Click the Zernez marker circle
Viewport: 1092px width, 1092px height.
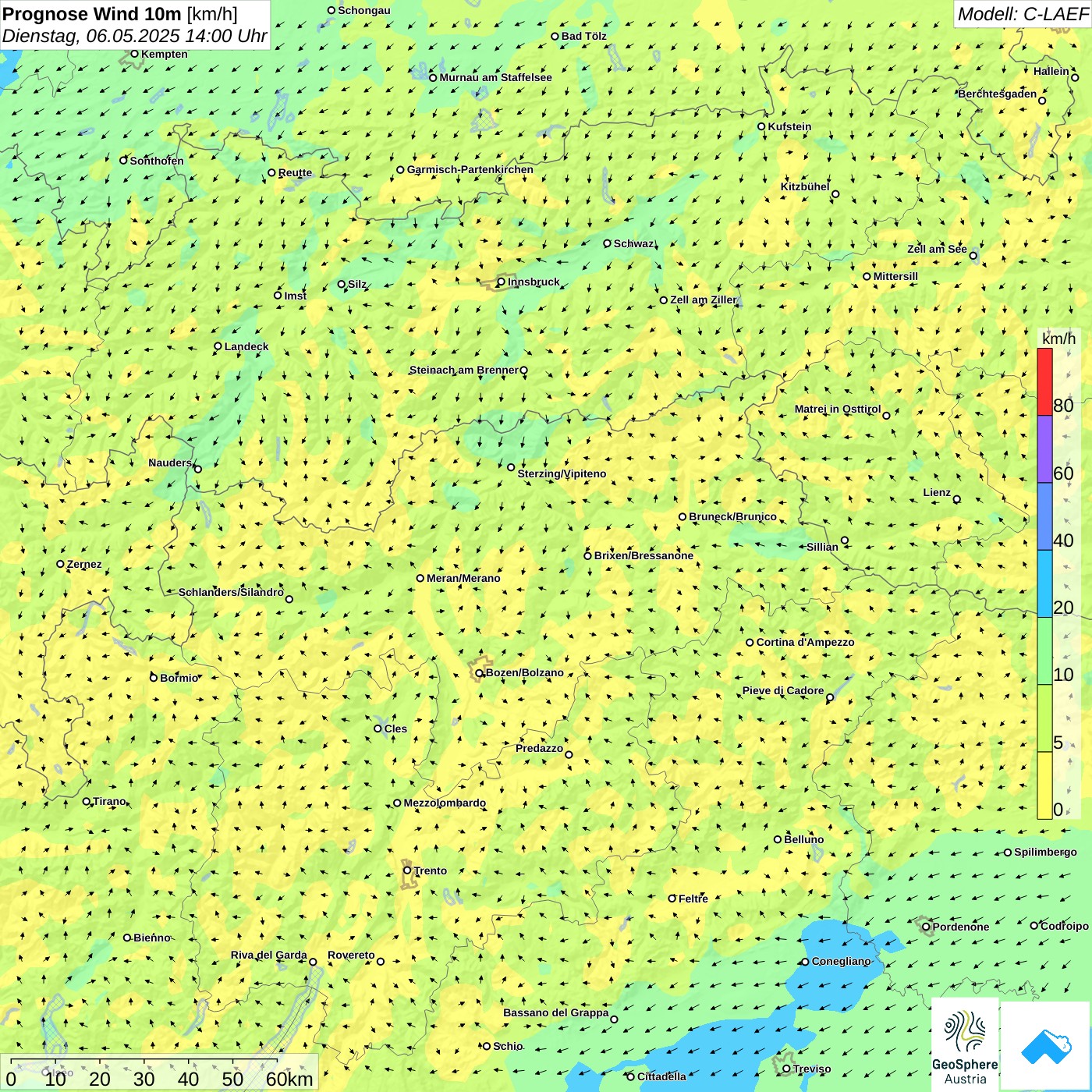pos(61,564)
